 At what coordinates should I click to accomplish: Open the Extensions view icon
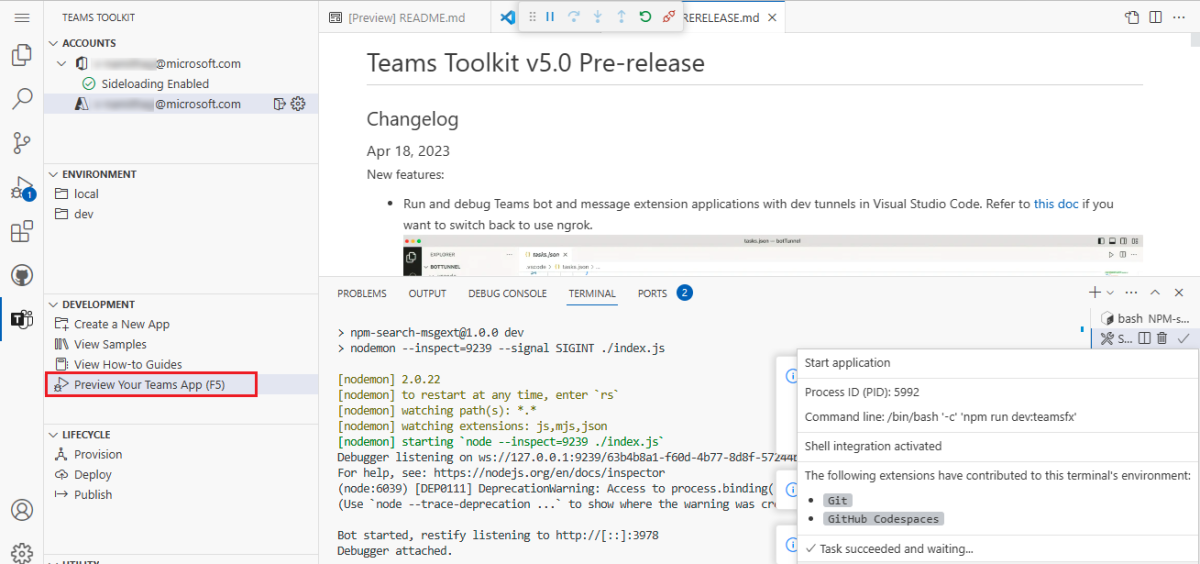pos(21,232)
